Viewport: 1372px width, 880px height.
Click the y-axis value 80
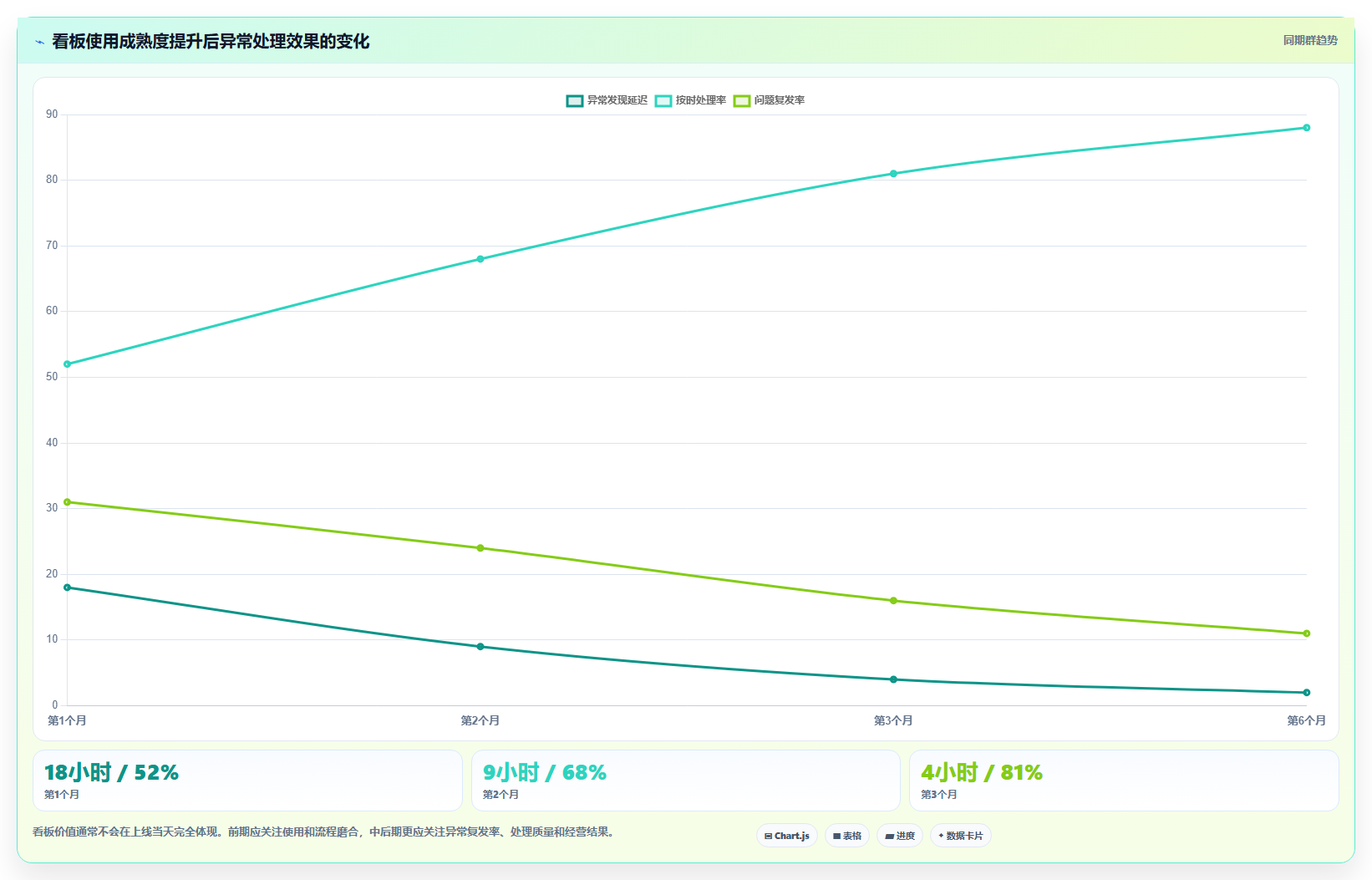pyautogui.click(x=52, y=180)
